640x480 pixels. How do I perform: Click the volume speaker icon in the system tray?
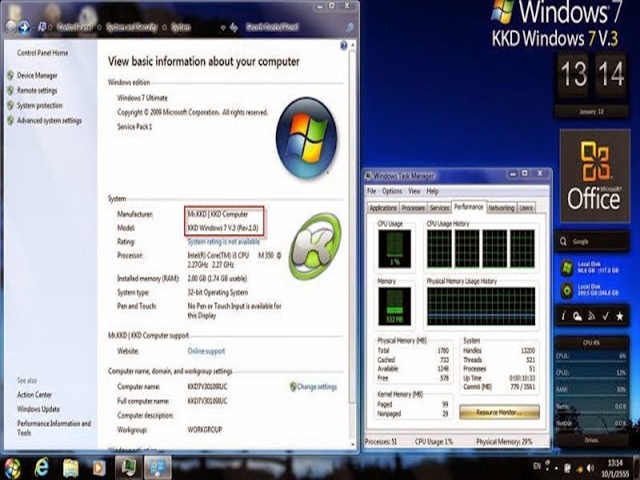coord(591,468)
